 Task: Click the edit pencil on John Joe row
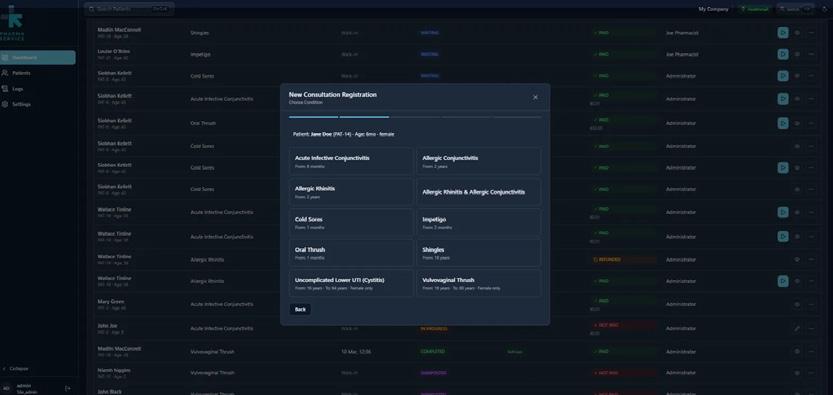pyautogui.click(x=797, y=329)
